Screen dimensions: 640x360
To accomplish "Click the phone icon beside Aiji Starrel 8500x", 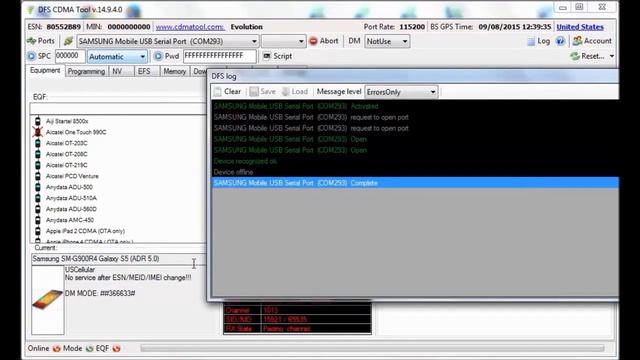I will point(38,121).
